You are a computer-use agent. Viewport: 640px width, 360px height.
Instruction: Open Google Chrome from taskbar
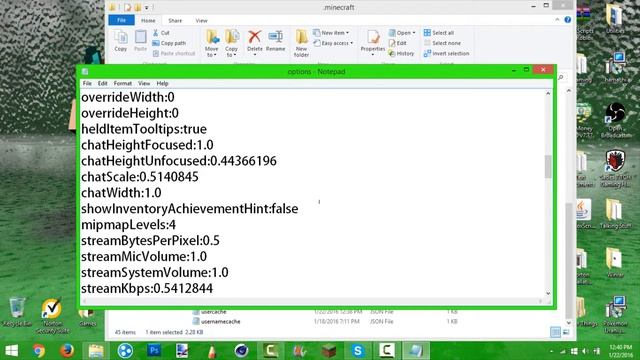39,351
